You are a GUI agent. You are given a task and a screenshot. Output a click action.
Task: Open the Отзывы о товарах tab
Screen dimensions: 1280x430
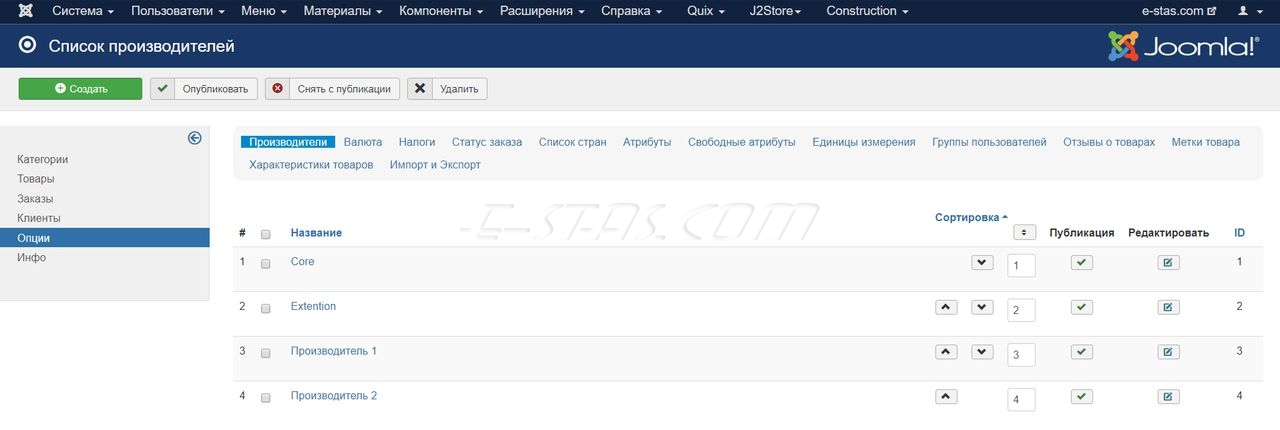point(1109,142)
